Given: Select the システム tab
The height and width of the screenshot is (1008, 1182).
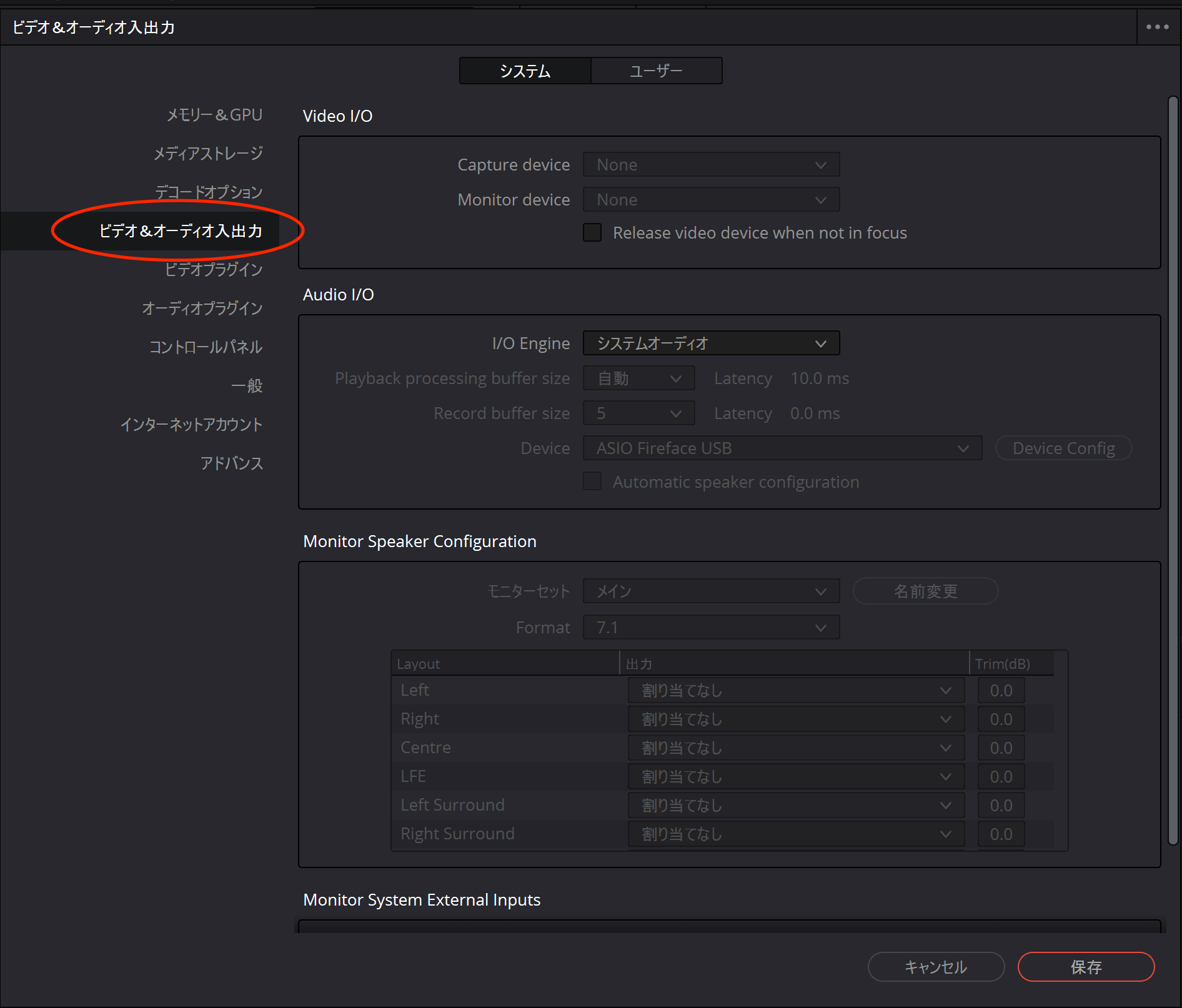Looking at the screenshot, I should tap(525, 71).
